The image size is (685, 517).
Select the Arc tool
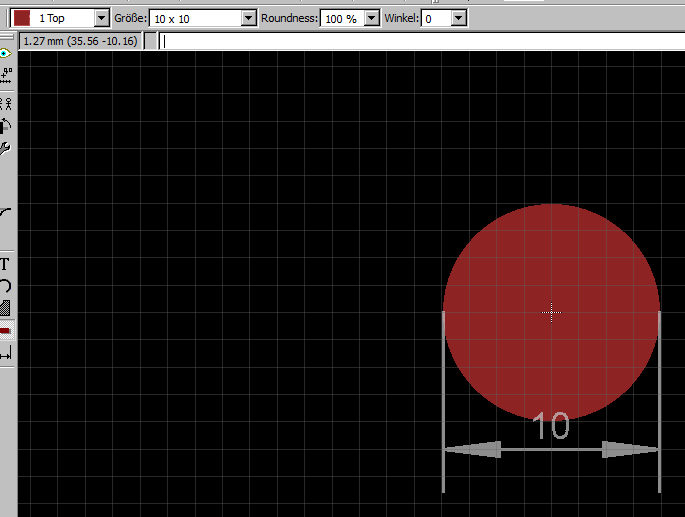coord(5,286)
